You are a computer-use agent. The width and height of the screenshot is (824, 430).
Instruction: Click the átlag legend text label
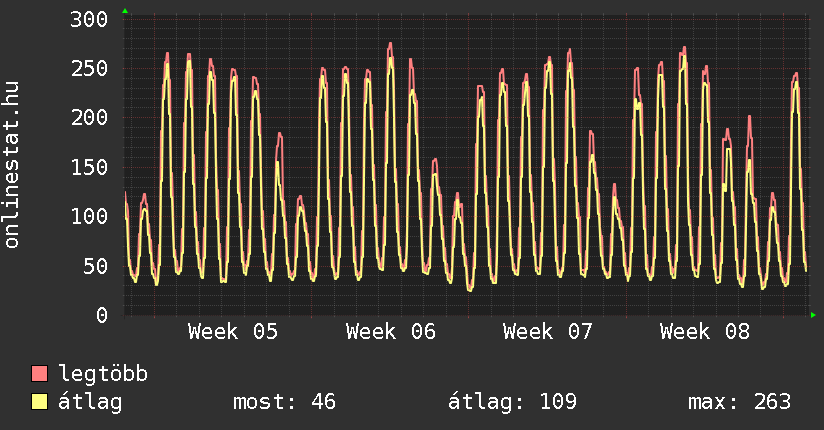(90, 402)
